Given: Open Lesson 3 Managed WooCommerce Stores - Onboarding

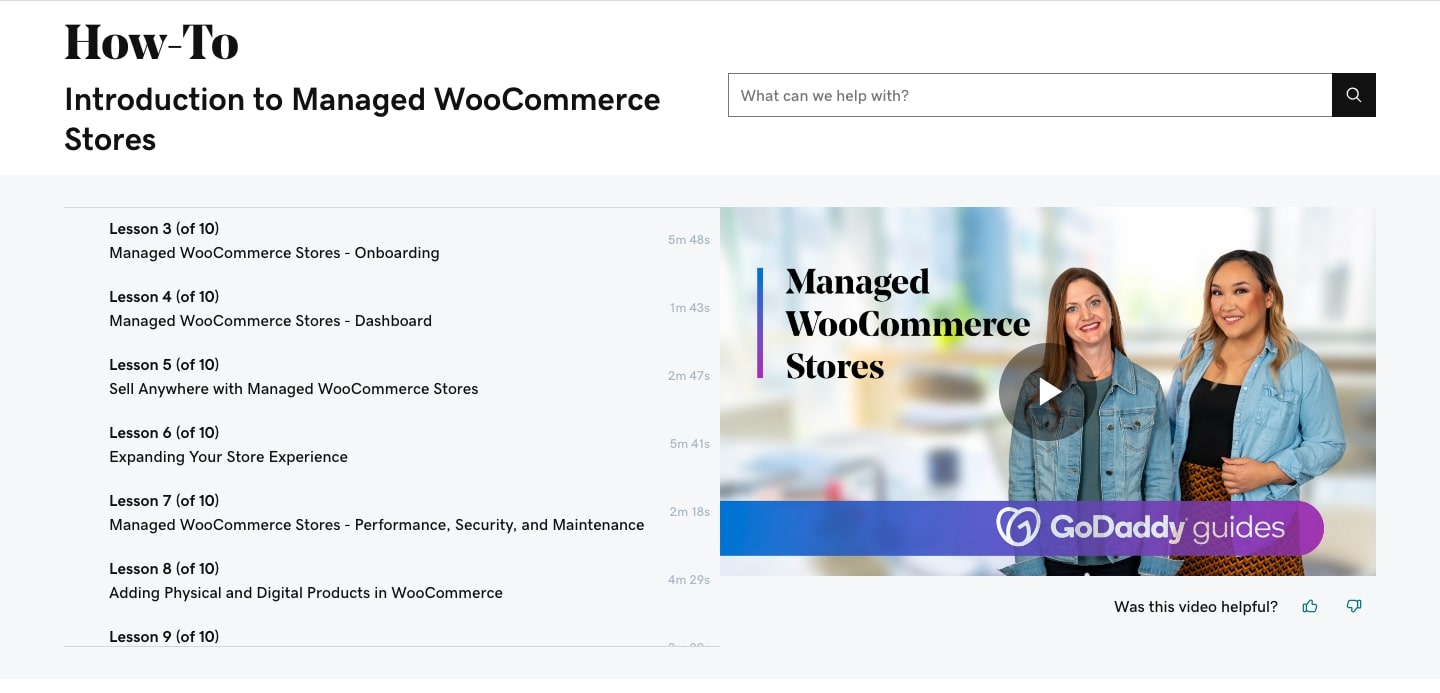Looking at the screenshot, I should pos(392,241).
